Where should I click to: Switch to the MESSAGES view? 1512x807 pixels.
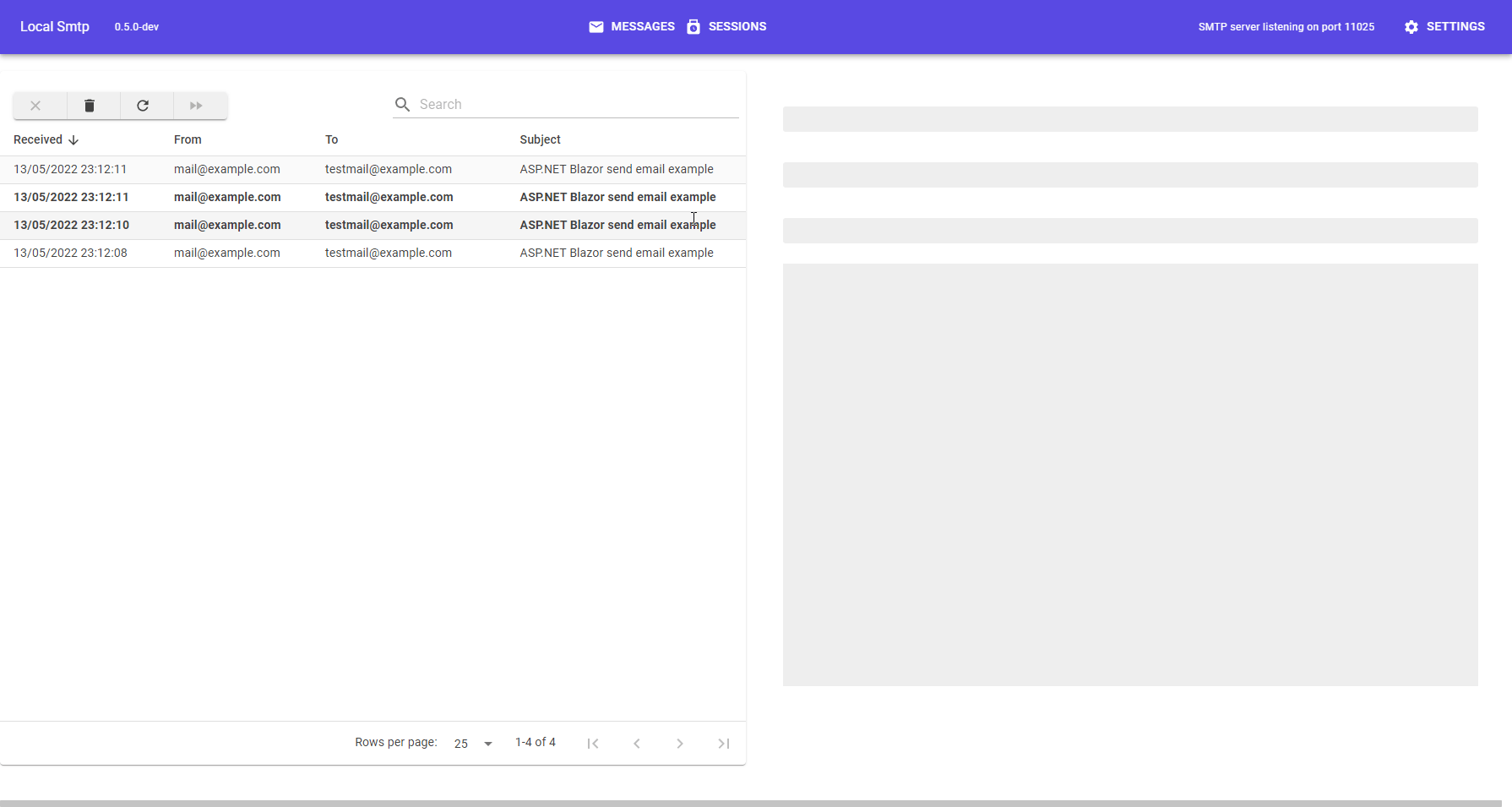tap(642, 26)
